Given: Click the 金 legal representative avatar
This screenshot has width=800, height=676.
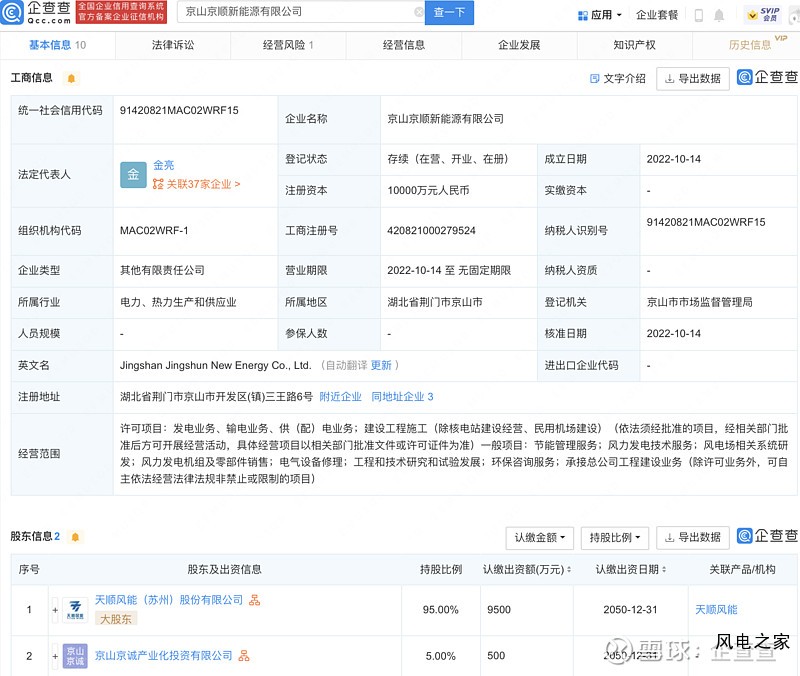Looking at the screenshot, I should (133, 174).
